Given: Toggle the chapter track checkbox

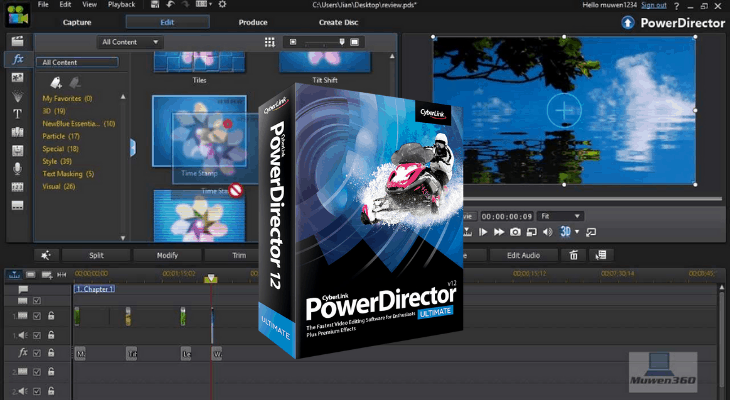Looking at the screenshot, I should pyautogui.click(x=37, y=301).
